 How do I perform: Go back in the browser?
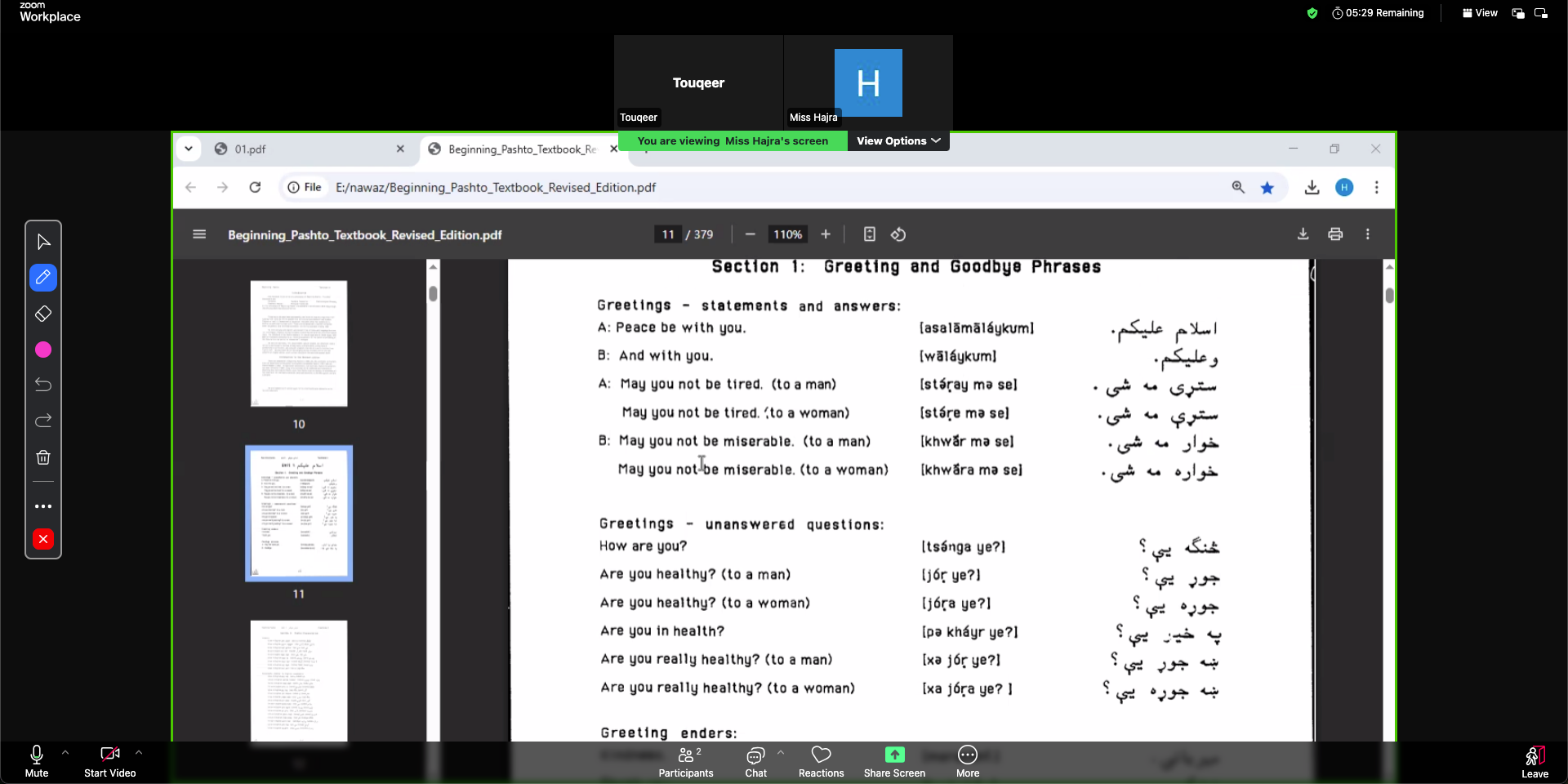(191, 187)
